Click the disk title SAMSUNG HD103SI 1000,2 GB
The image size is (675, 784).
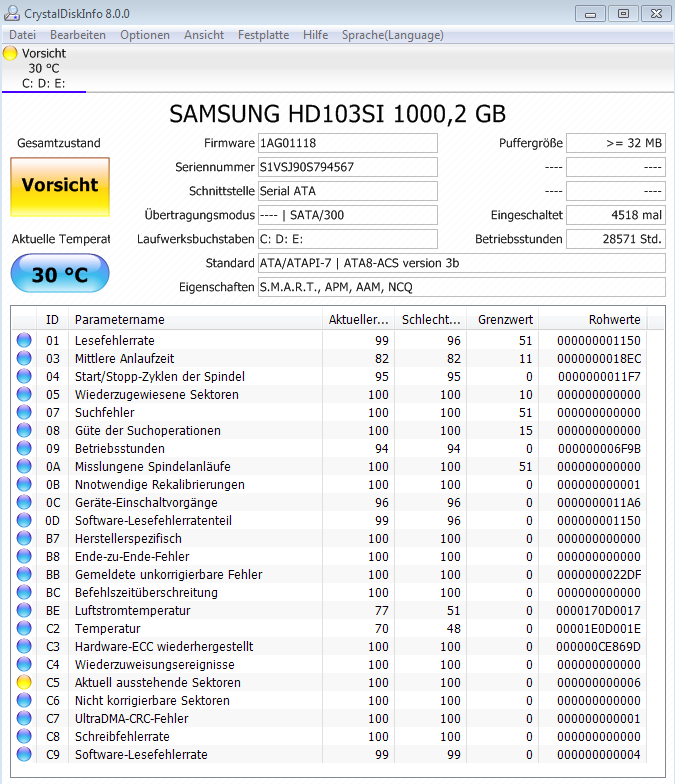[x=338, y=114]
